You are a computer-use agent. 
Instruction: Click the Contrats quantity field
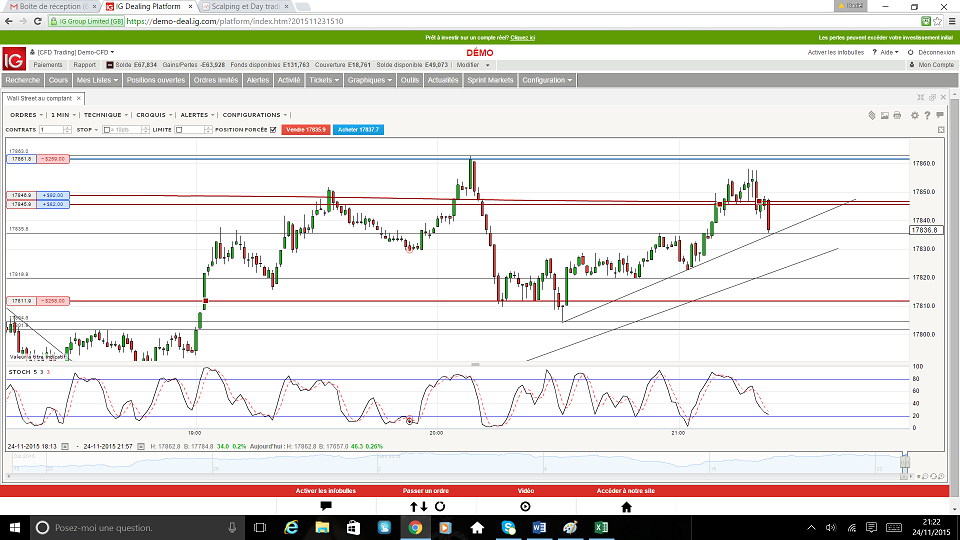[x=51, y=130]
